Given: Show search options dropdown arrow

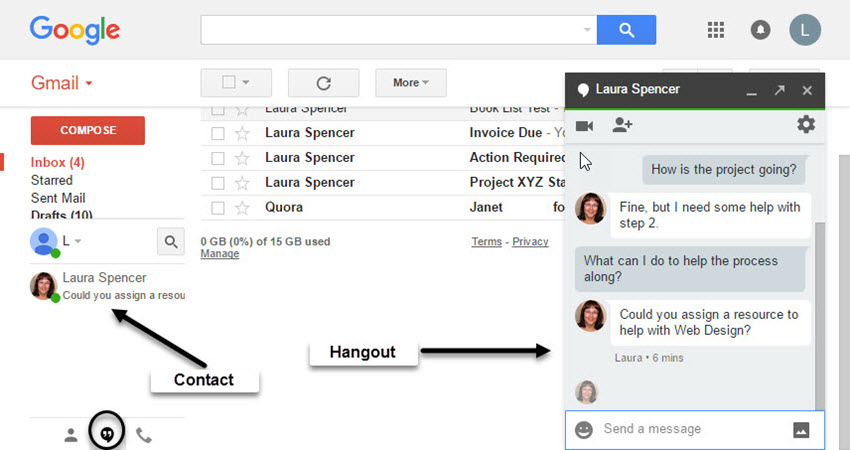Looking at the screenshot, I should (x=587, y=30).
